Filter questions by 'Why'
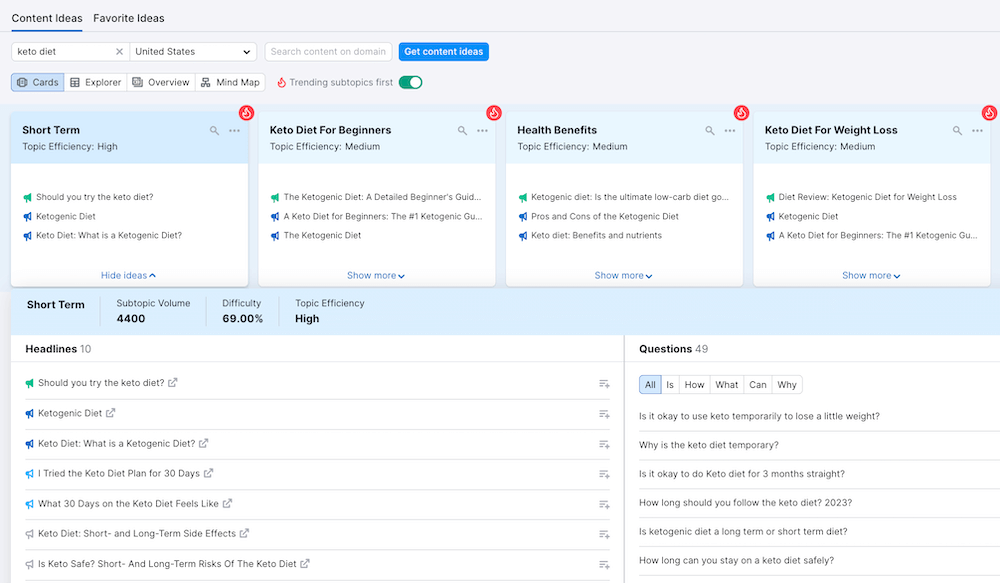The width and height of the screenshot is (1000, 583). (x=787, y=385)
